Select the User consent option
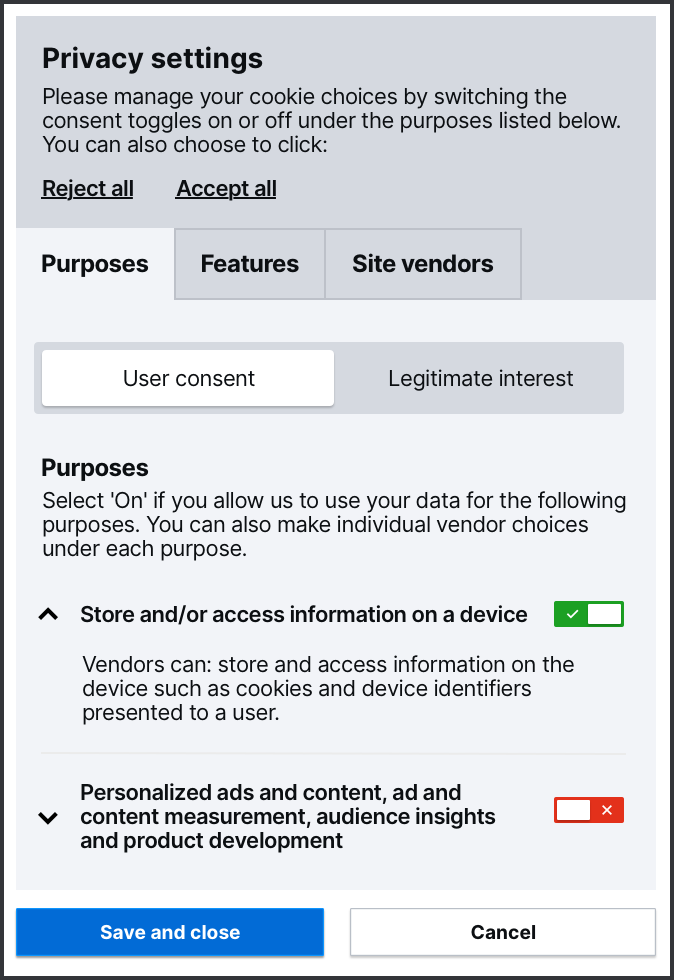 (x=188, y=379)
